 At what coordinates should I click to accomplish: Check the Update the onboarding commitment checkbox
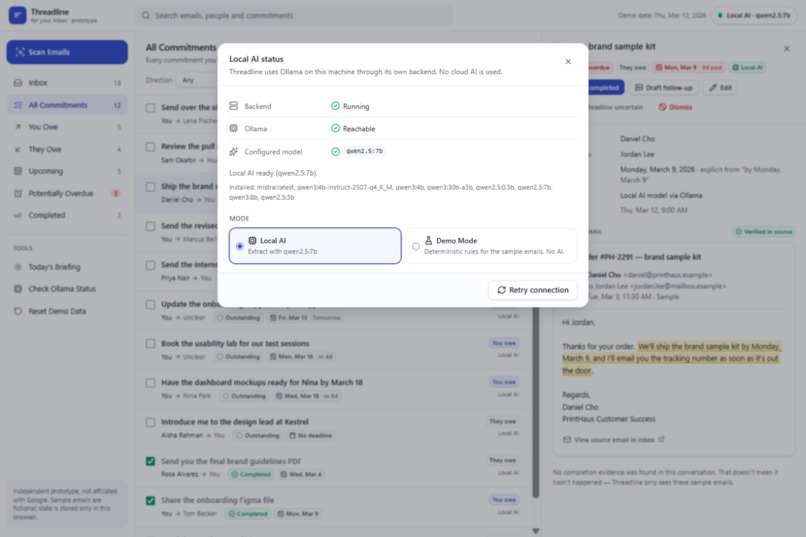pyautogui.click(x=151, y=305)
